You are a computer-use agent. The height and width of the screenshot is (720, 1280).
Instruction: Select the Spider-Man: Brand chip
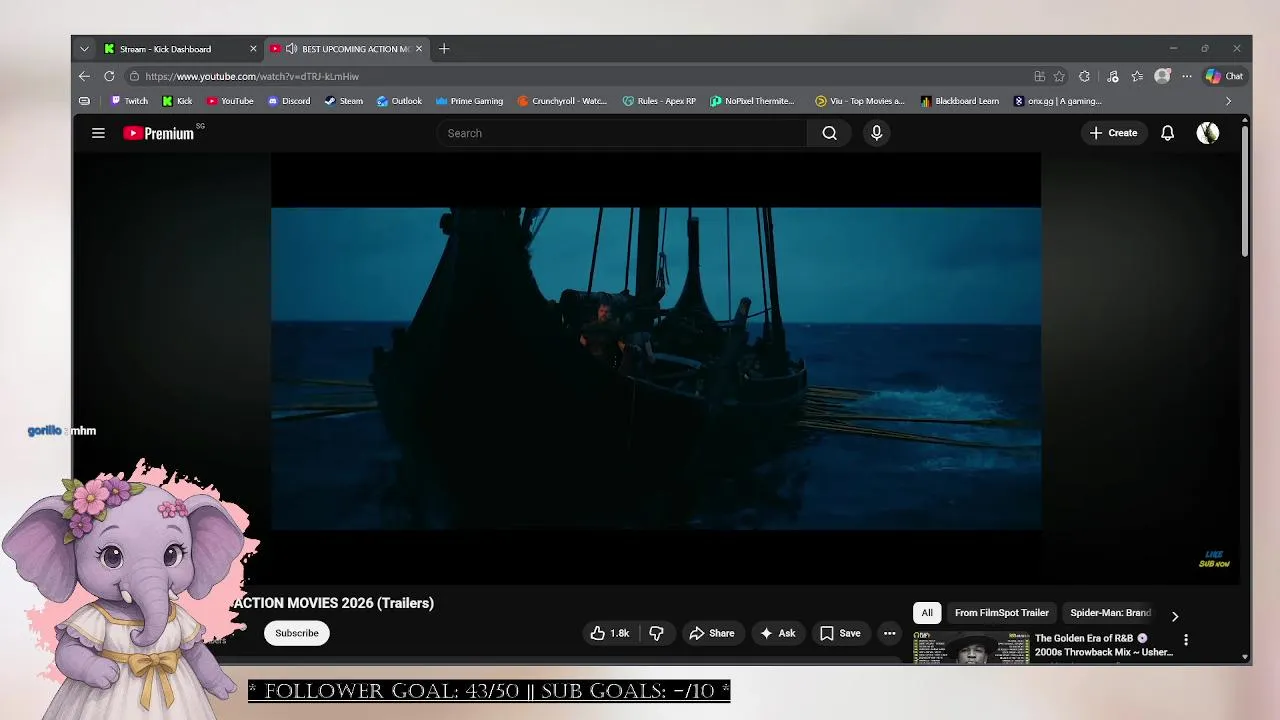click(1110, 613)
